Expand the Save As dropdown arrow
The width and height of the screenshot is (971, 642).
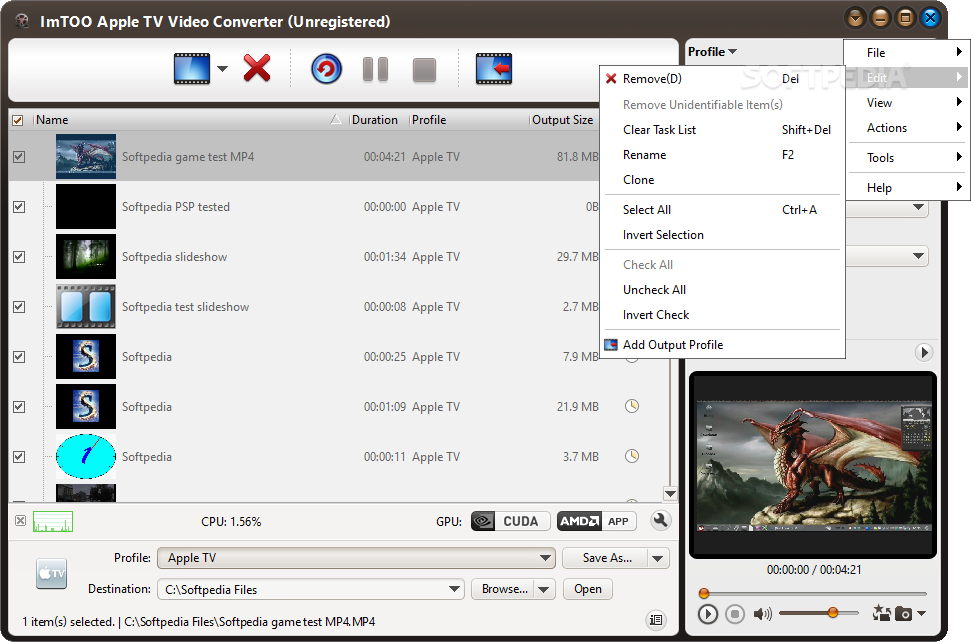(658, 558)
